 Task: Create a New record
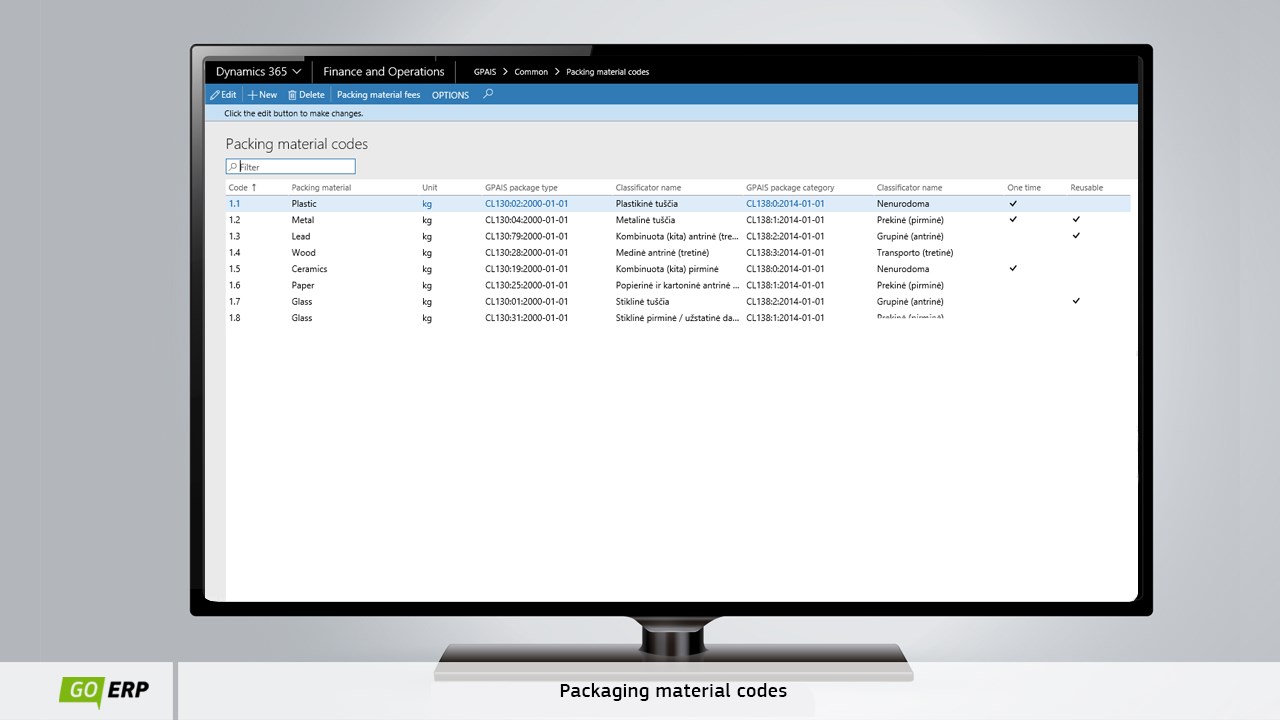(263, 95)
